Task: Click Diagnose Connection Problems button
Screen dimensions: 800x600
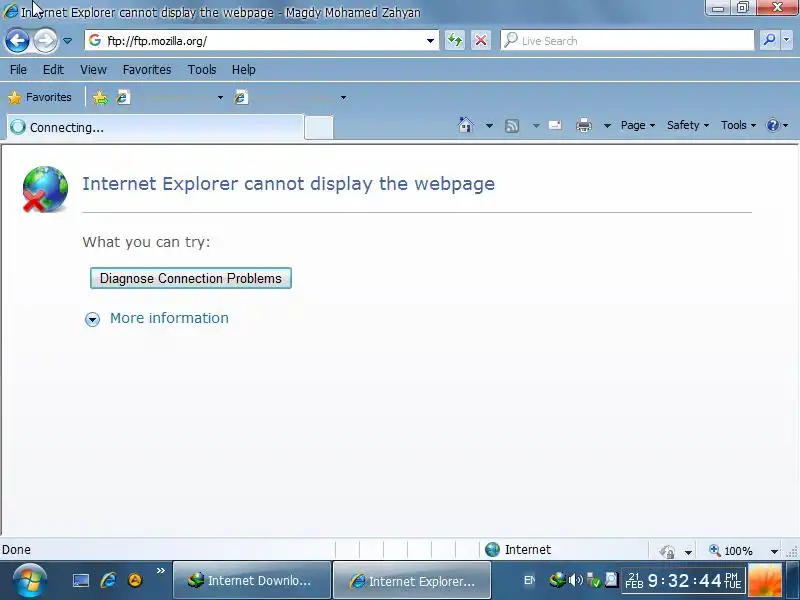Action: [191, 278]
